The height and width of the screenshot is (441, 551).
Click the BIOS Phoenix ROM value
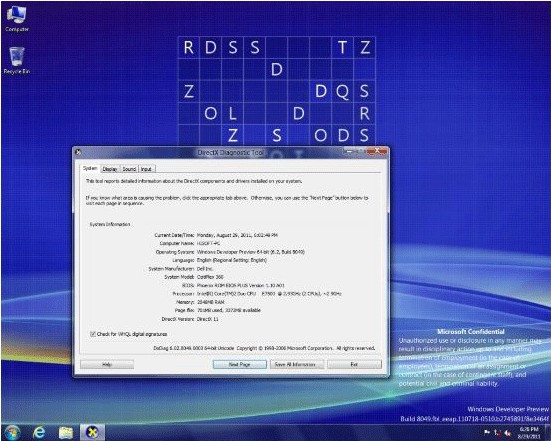point(241,286)
